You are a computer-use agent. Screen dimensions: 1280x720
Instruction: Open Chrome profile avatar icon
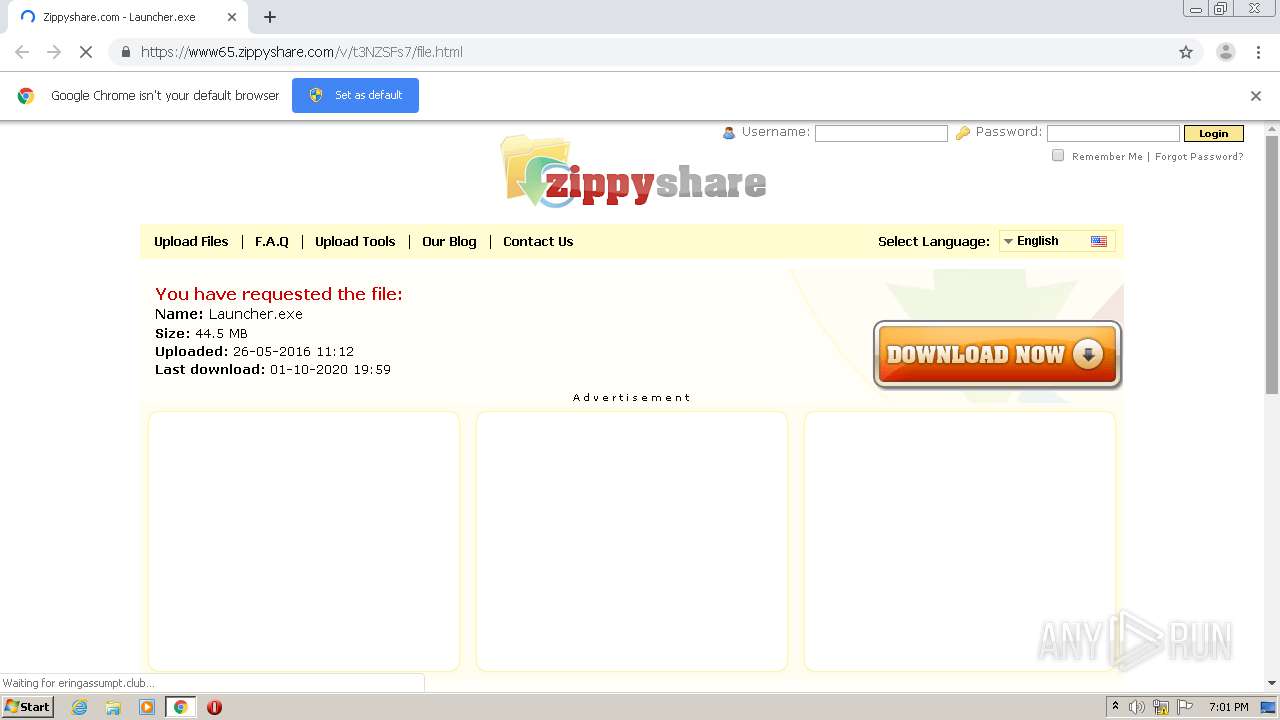pyautogui.click(x=1225, y=52)
